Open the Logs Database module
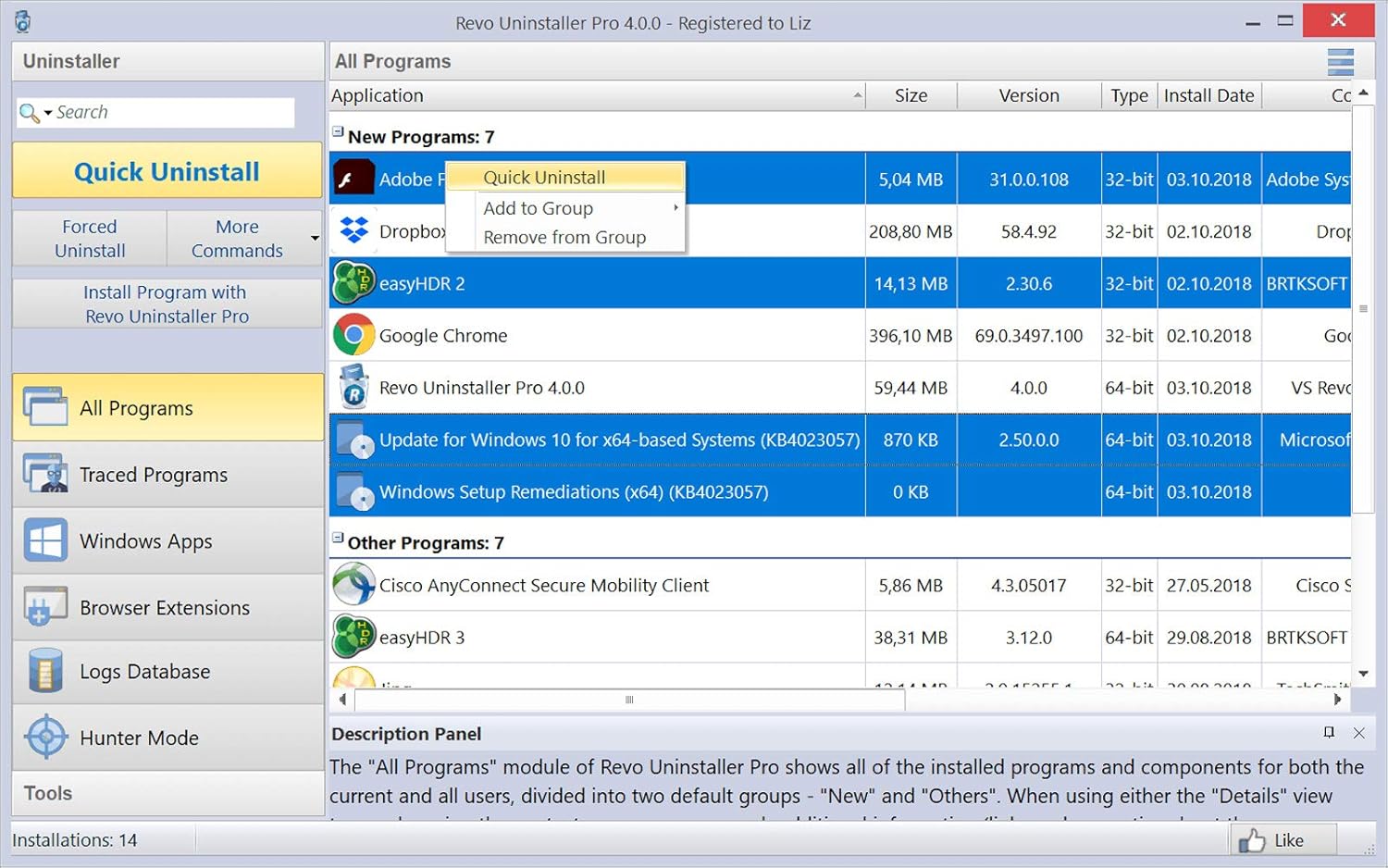The image size is (1388, 868). [x=167, y=672]
